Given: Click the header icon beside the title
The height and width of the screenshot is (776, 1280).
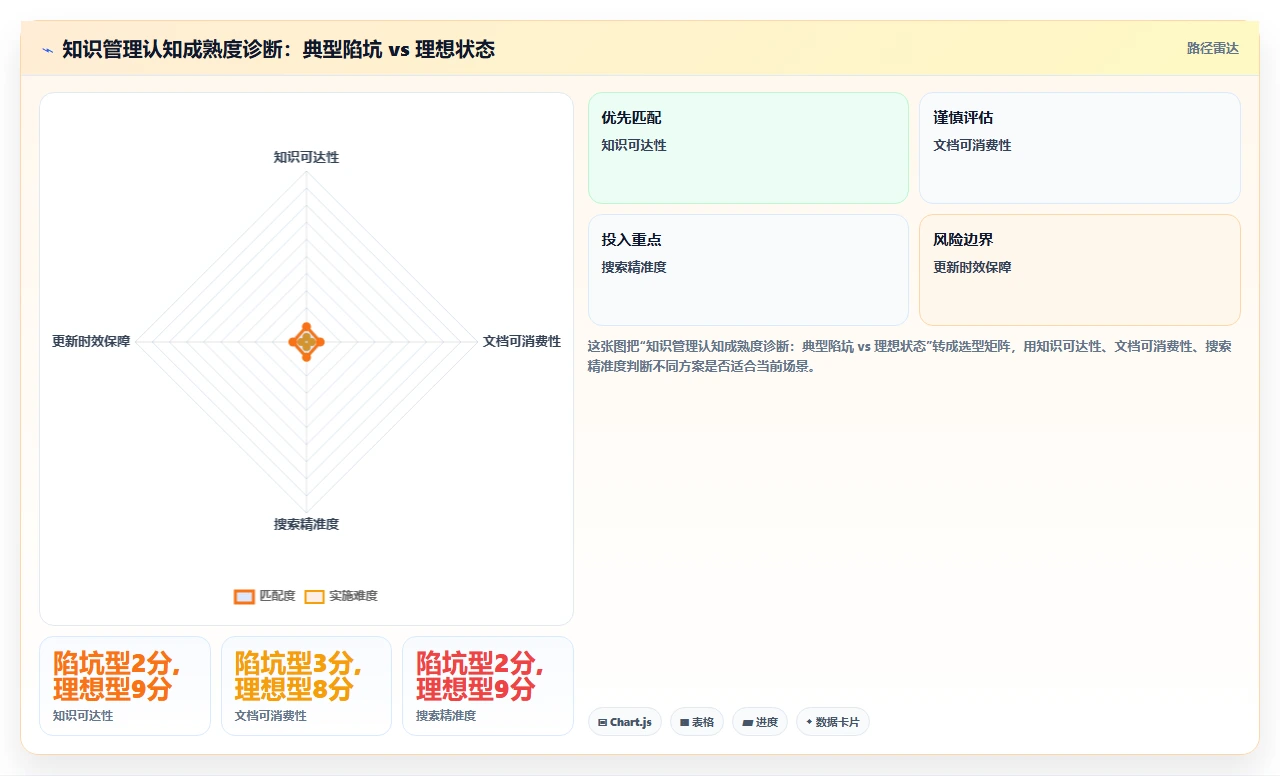Looking at the screenshot, I should pyautogui.click(x=47, y=50).
